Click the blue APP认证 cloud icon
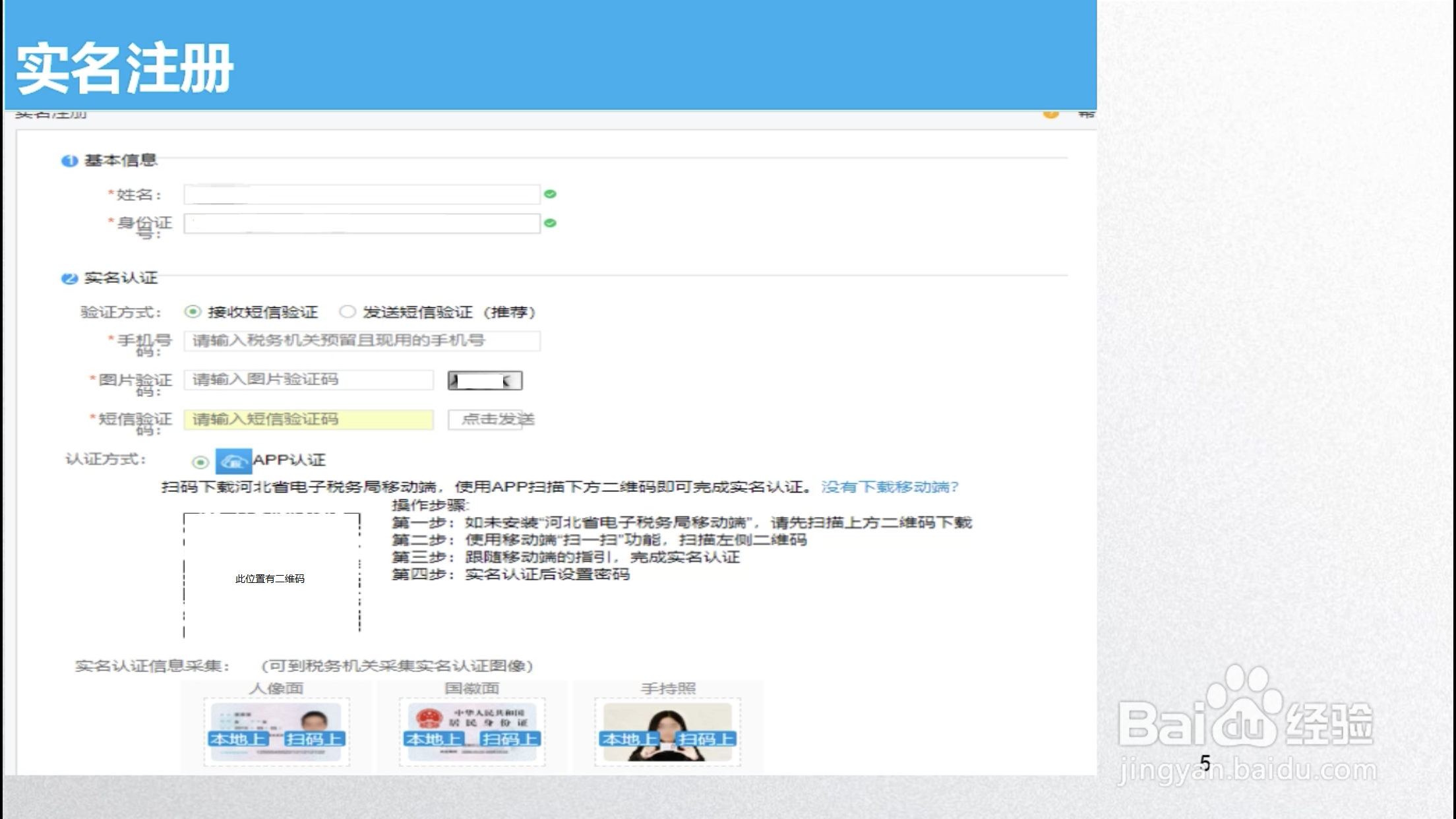This screenshot has height=819, width=1456. pyautogui.click(x=233, y=461)
